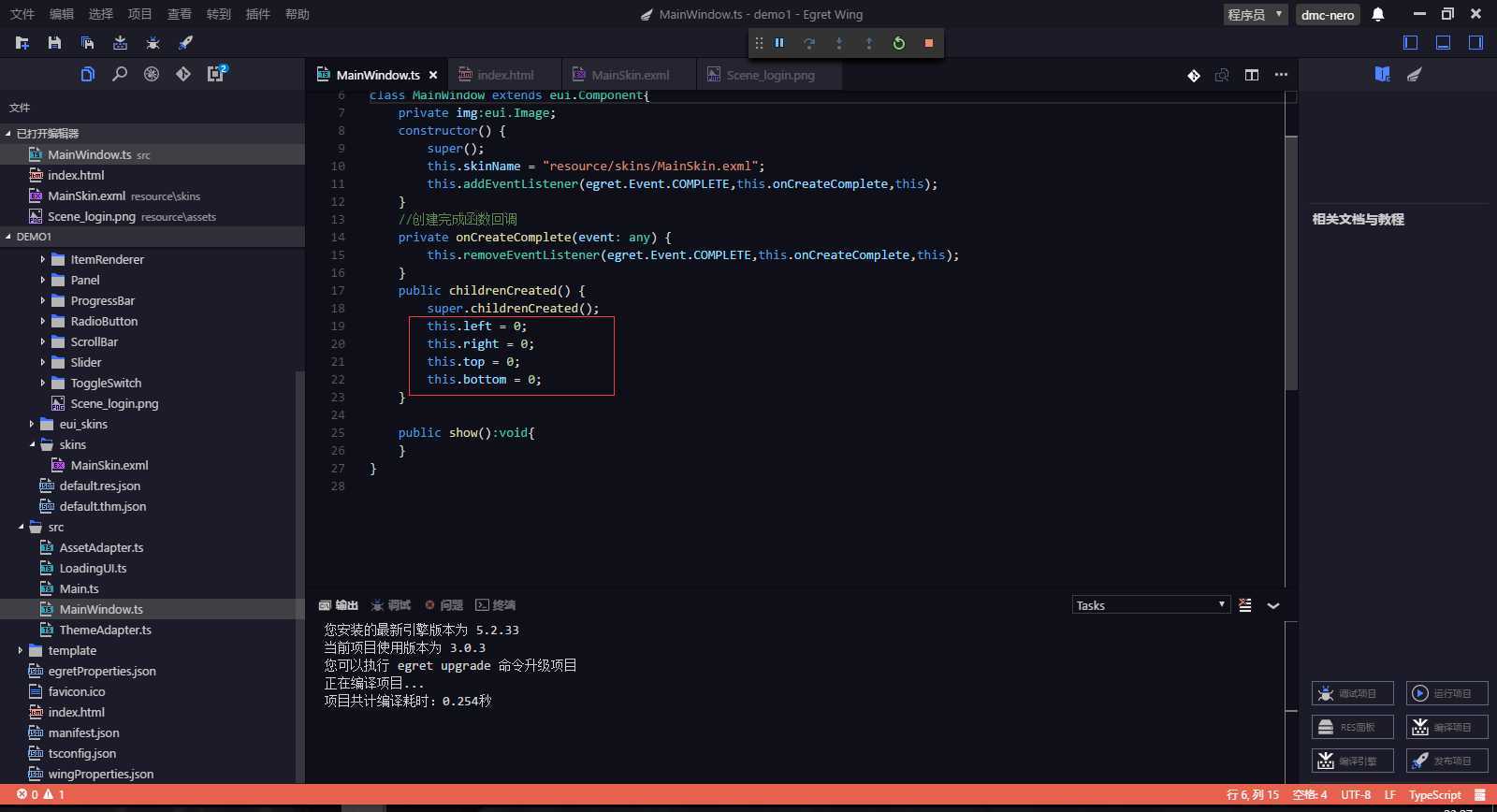1497x812 pixels.
Task: Click Step Over in the debug toolbar
Action: pyautogui.click(x=809, y=43)
